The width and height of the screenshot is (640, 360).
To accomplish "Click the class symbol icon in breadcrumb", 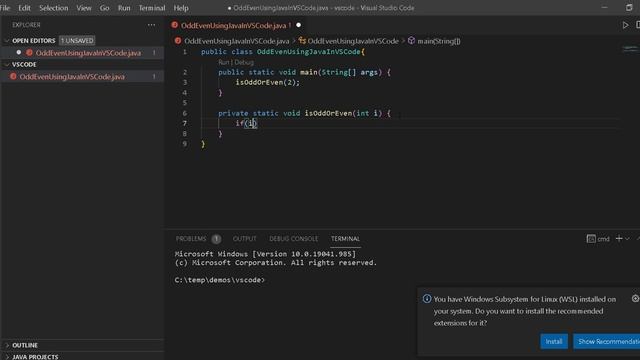I will [302, 40].
